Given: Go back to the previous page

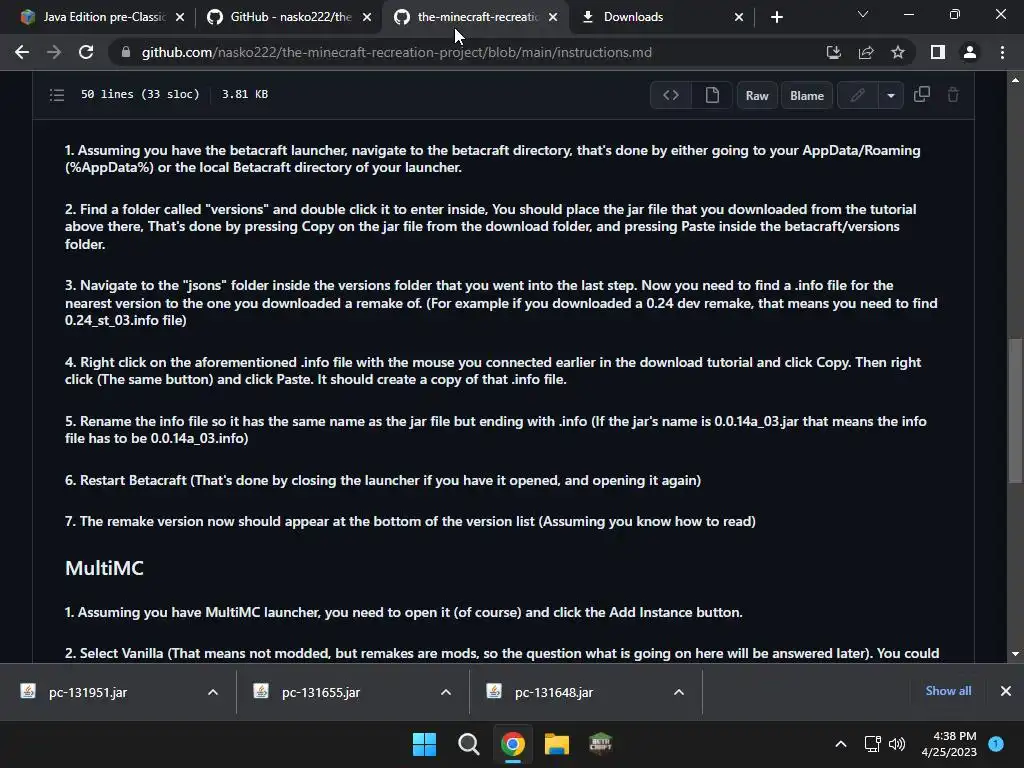Looking at the screenshot, I should pos(22,52).
